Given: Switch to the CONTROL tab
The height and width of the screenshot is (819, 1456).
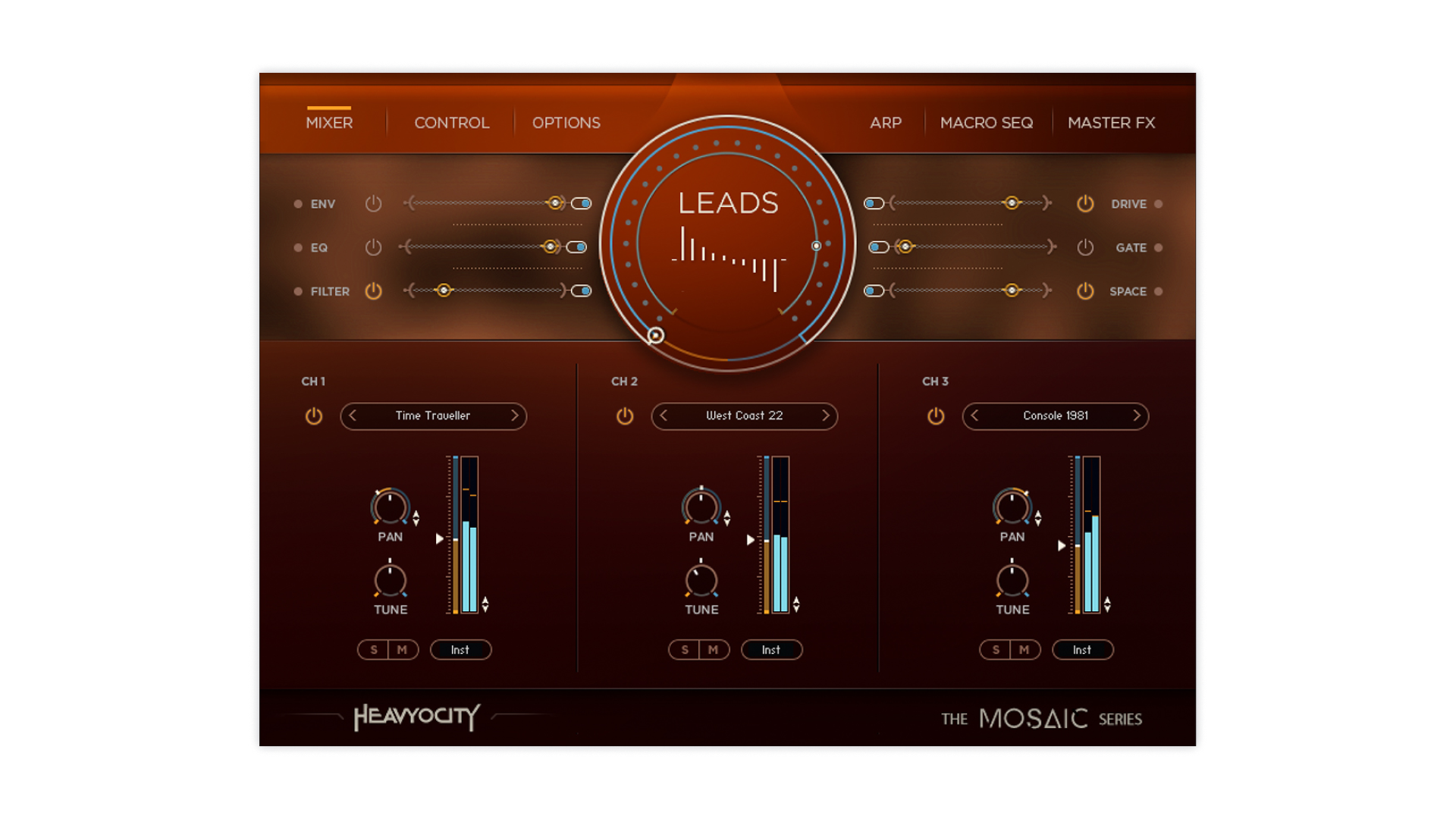Looking at the screenshot, I should [450, 122].
